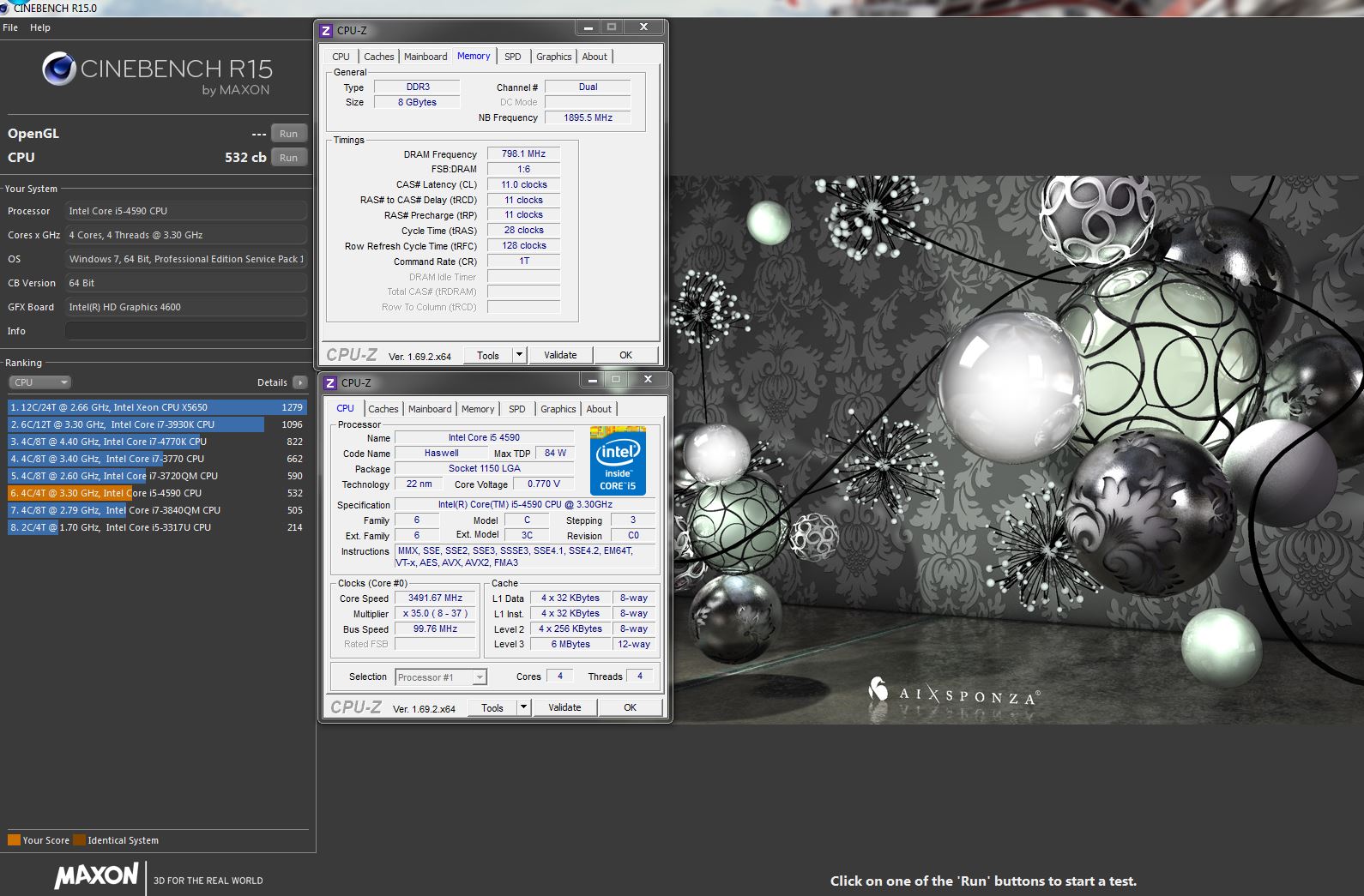1364x896 pixels.
Task: Close the lower CPU-Z CPU window
Action: (648, 379)
